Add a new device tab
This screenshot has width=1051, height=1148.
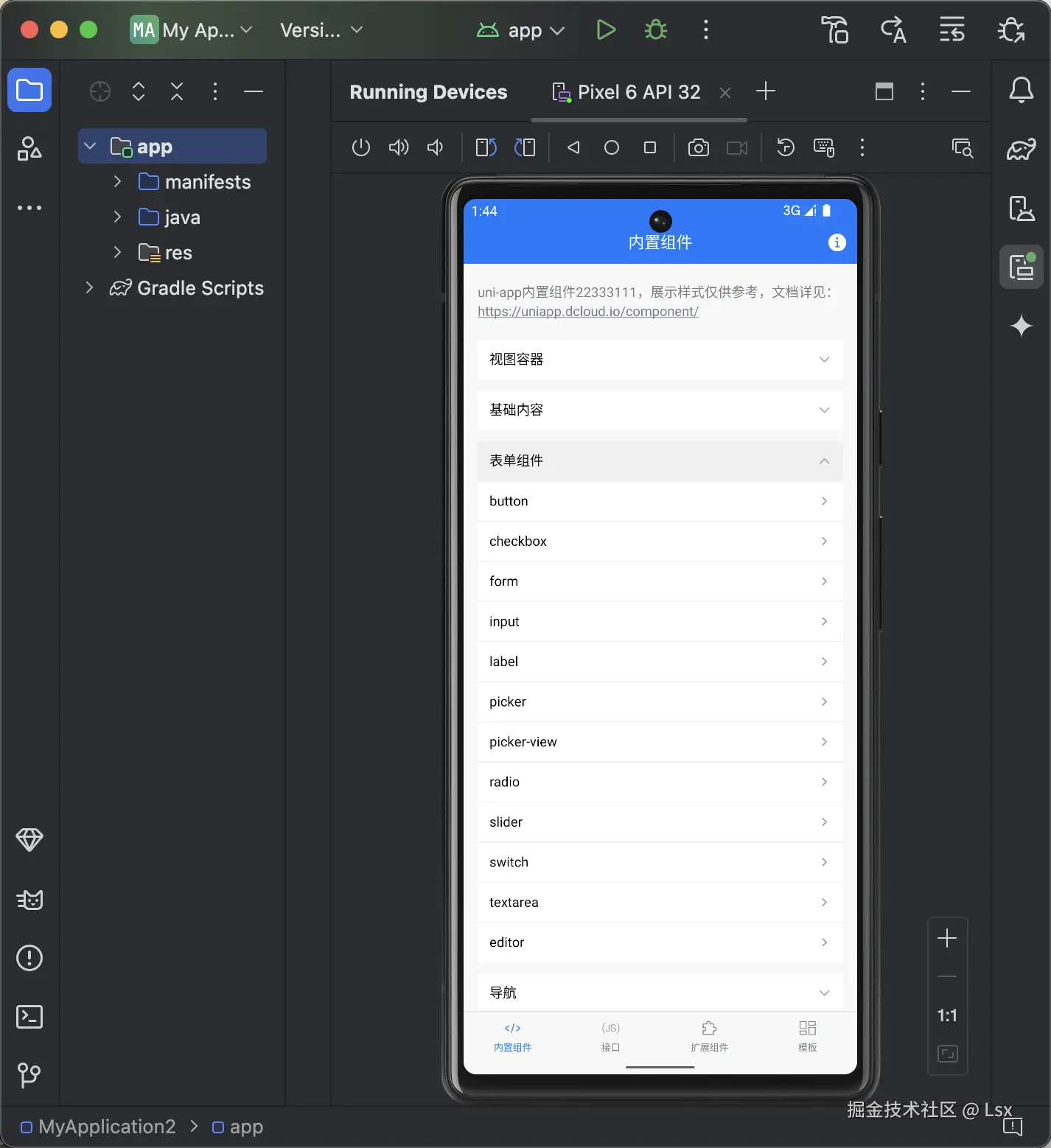[x=766, y=91]
